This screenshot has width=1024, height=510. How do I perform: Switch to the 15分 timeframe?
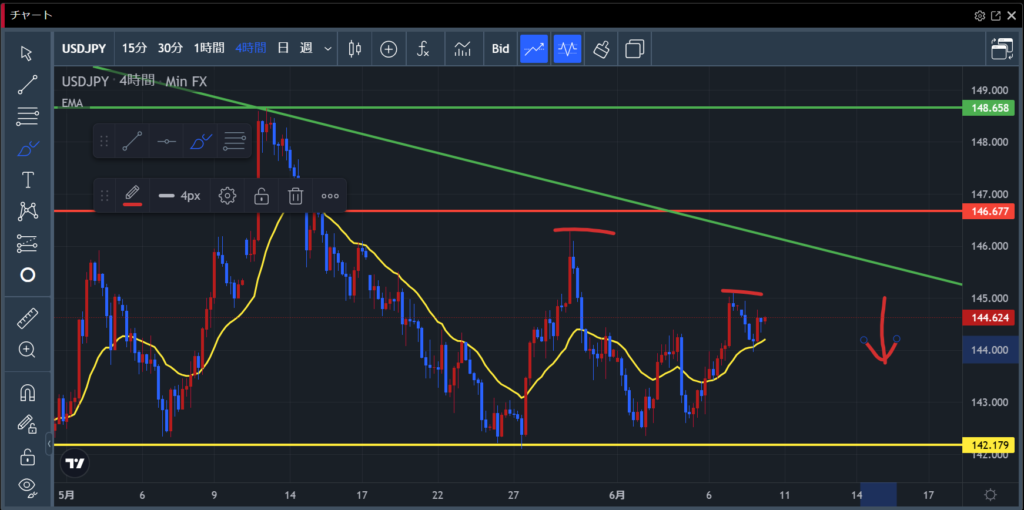(135, 48)
